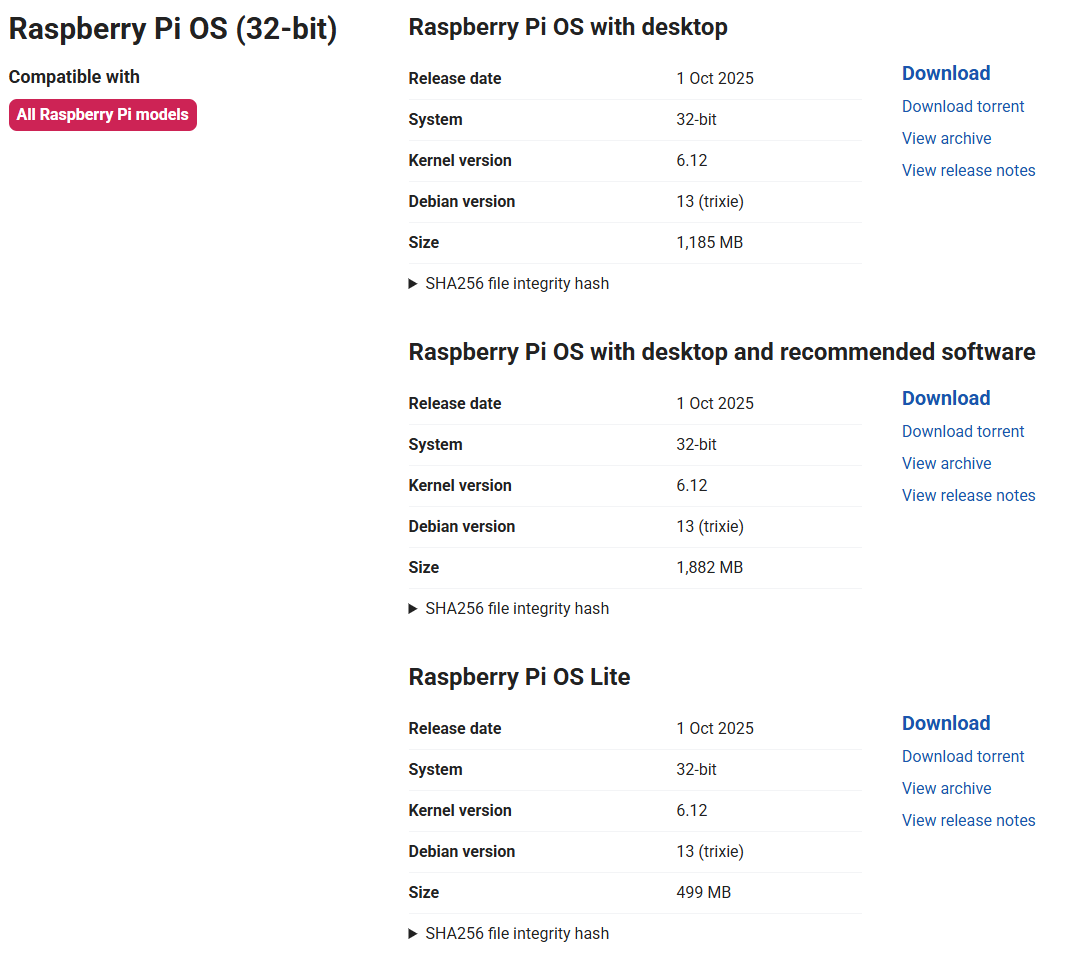Image resolution: width=1088 pixels, height=964 pixels.
Task: View archive for desktop and recommended software
Action: (x=946, y=464)
